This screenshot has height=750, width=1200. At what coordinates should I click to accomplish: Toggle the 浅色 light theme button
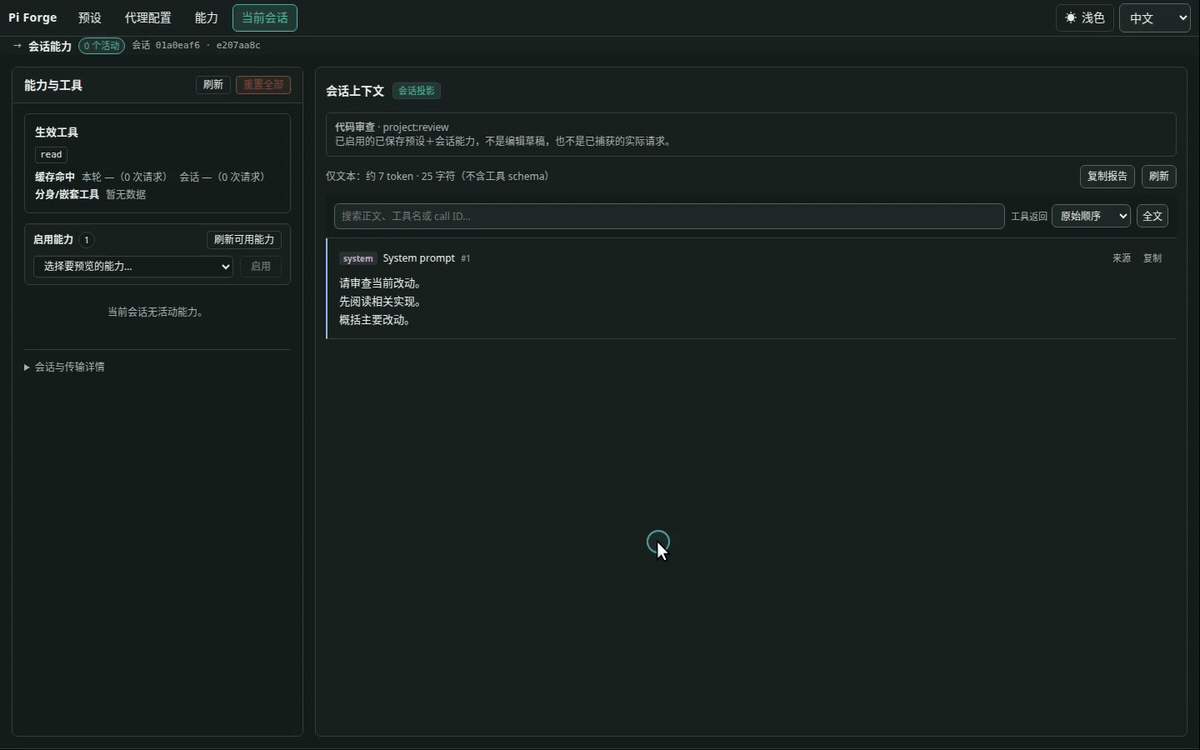[x=1084, y=18]
